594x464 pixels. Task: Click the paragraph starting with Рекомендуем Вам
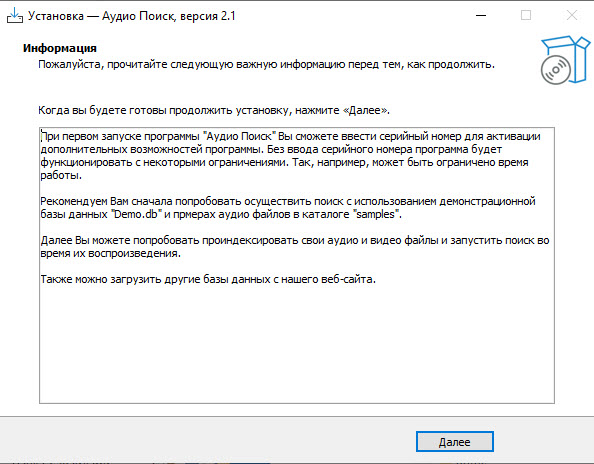pyautogui.click(x=288, y=208)
